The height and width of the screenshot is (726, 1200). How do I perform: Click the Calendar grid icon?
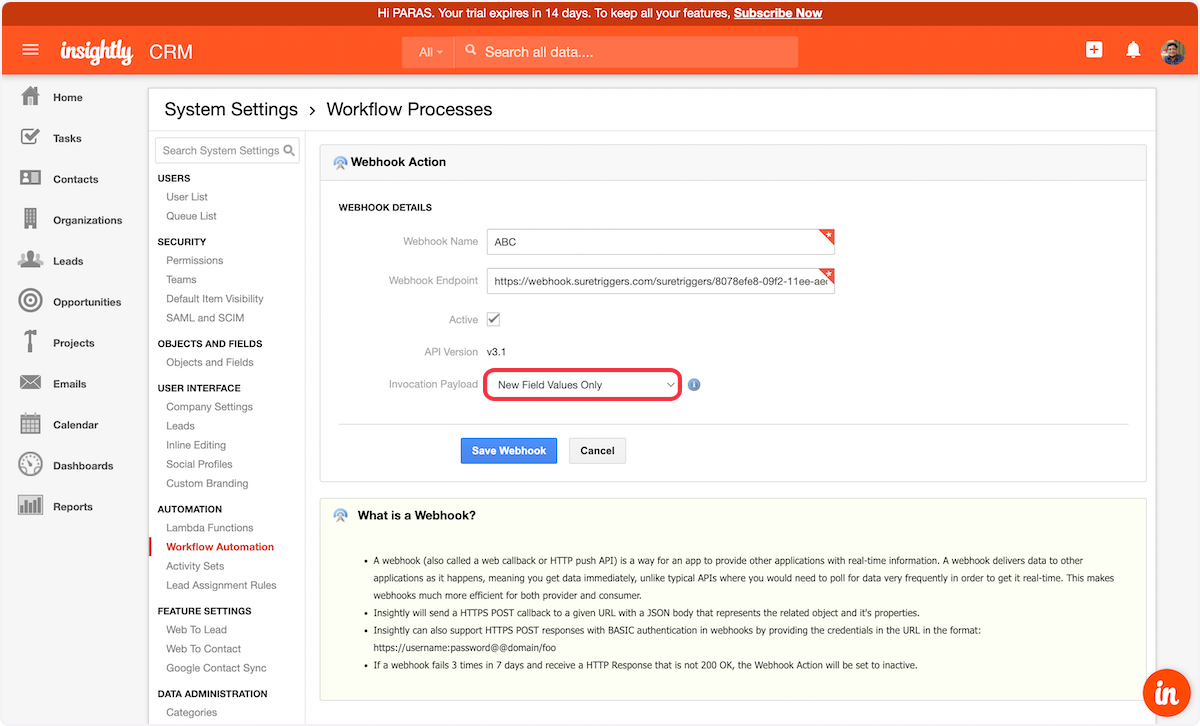[x=31, y=424]
